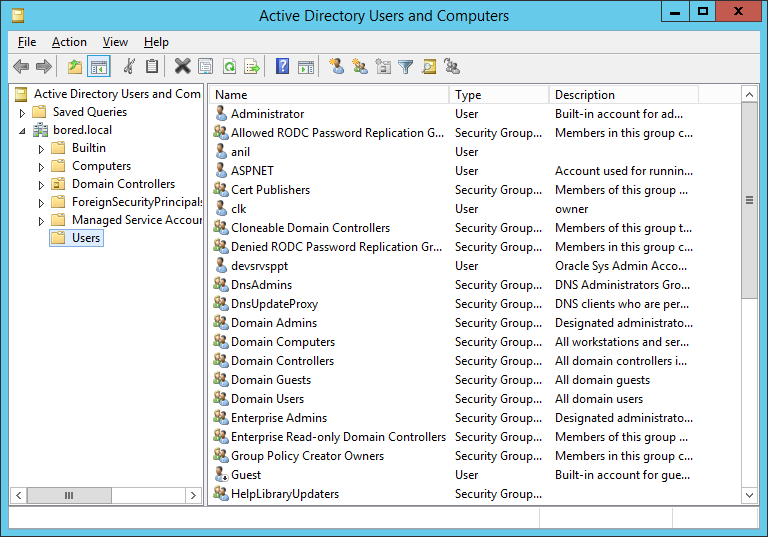Viewport: 768px width, 537px height.
Task: Click tree pane scroll right arrow
Action: tap(193, 495)
